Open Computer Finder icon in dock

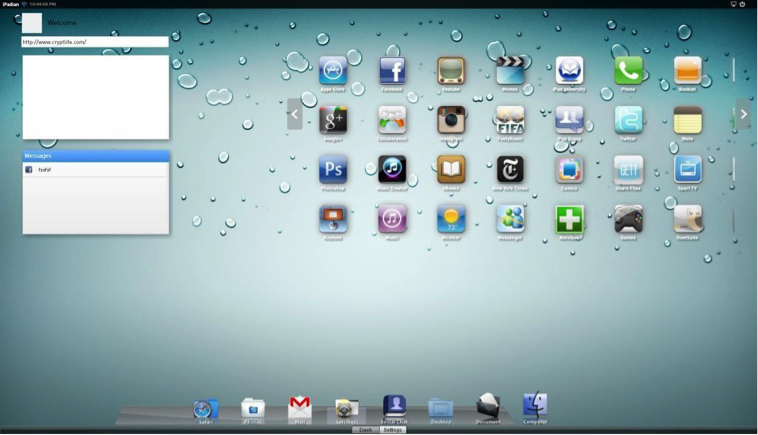[535, 405]
